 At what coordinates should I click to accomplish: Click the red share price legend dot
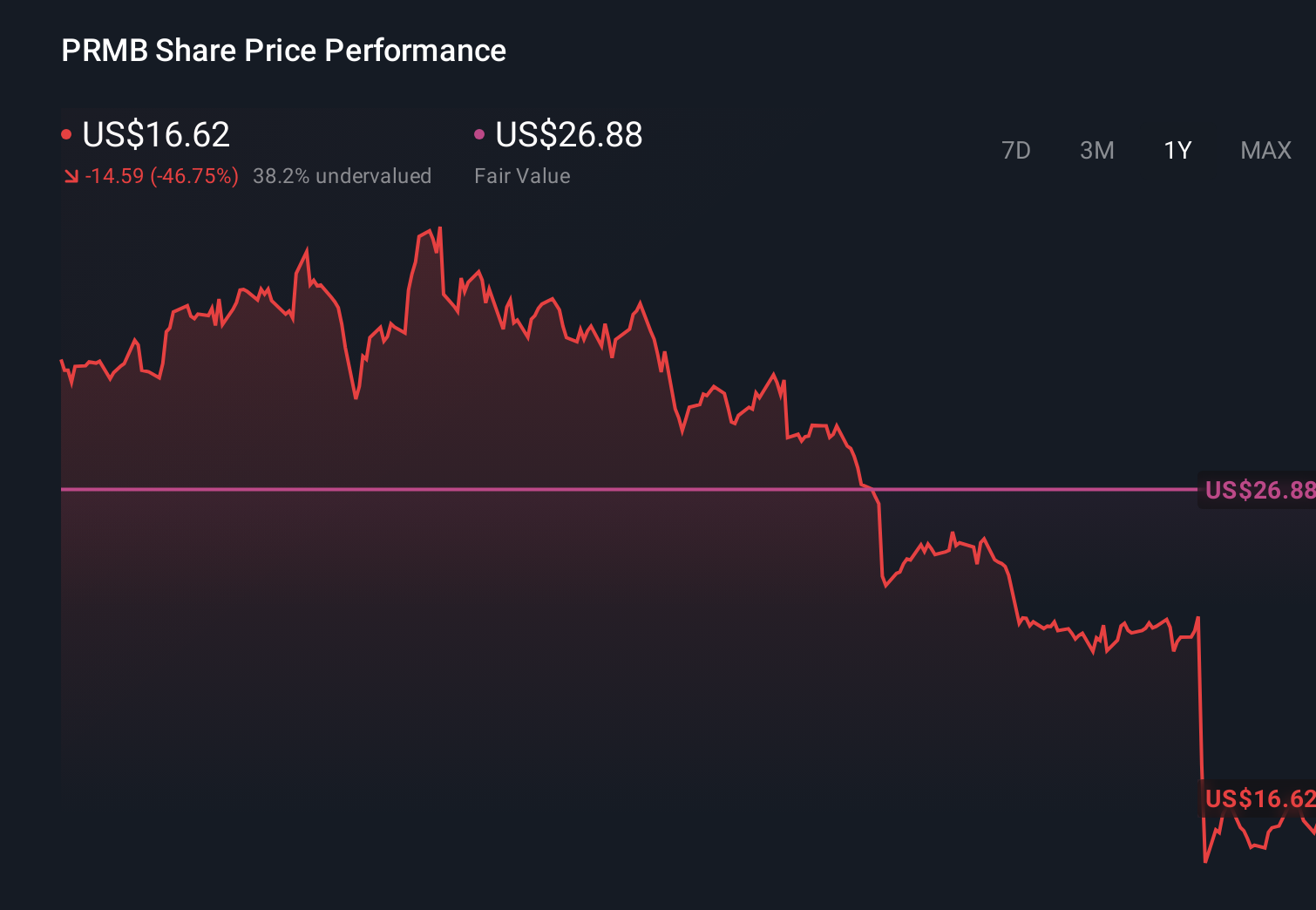pos(68,132)
